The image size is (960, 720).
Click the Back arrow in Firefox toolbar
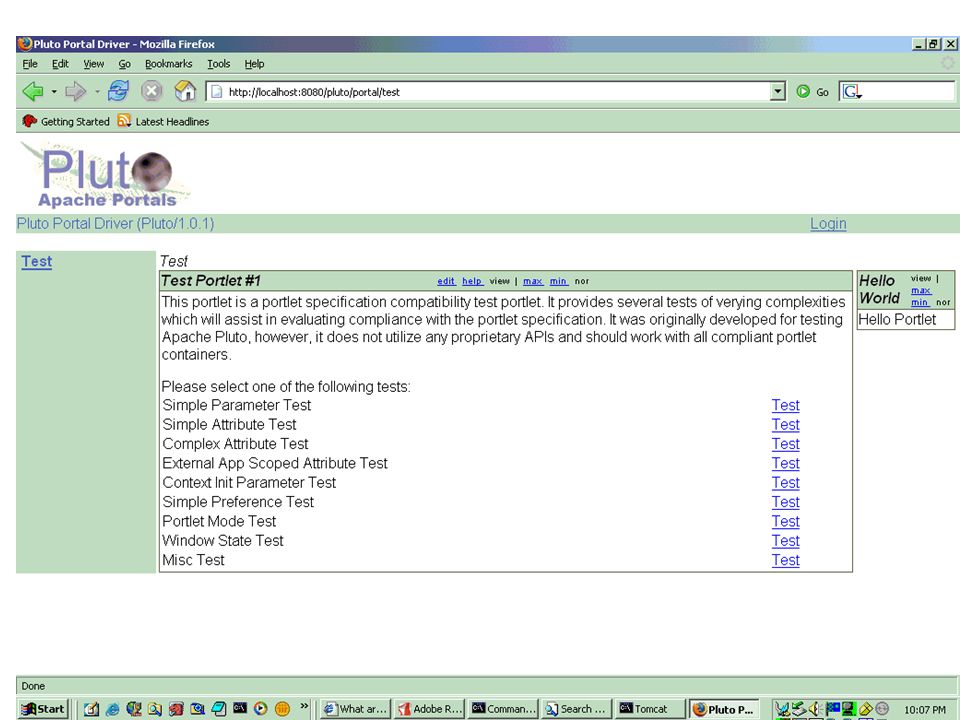[x=33, y=92]
